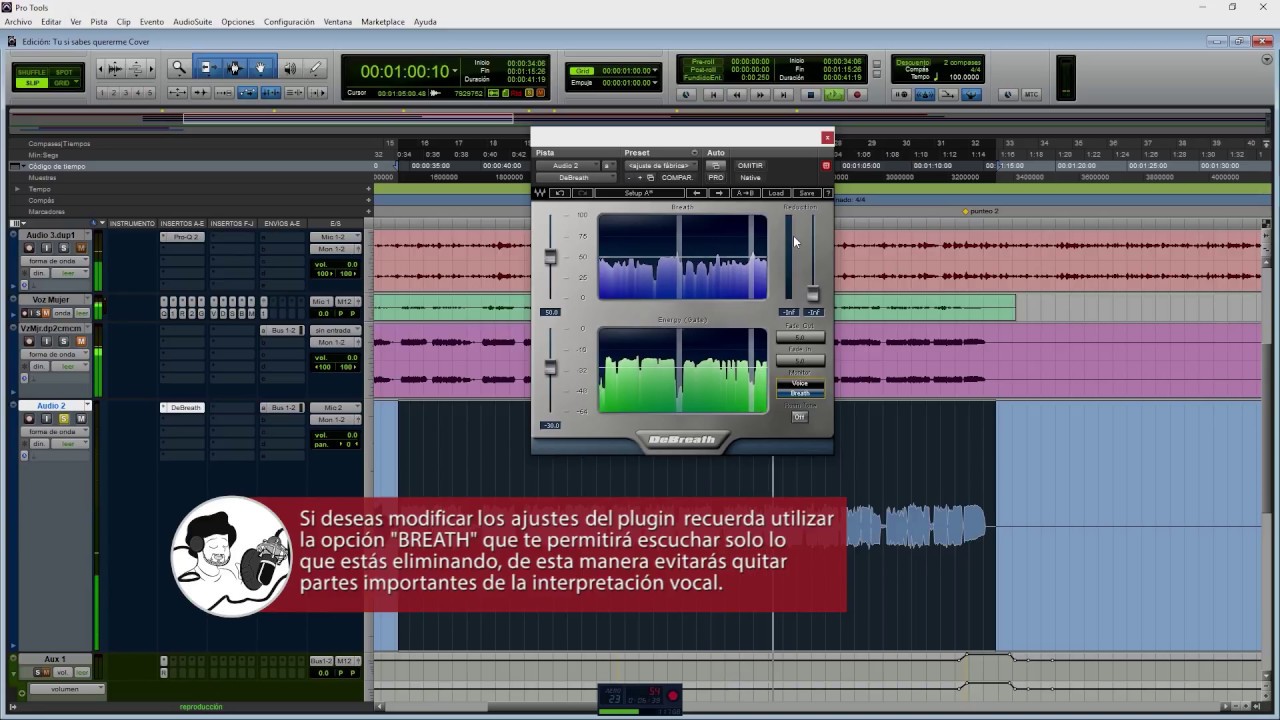Click the Rewind transport button
This screenshot has height=720, width=1280.
[737, 95]
